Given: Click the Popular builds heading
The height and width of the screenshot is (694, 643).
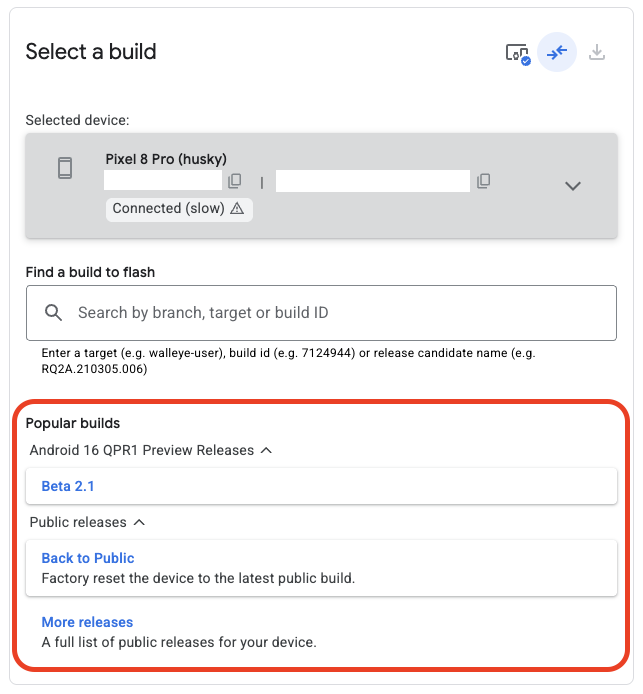Looking at the screenshot, I should click(73, 423).
